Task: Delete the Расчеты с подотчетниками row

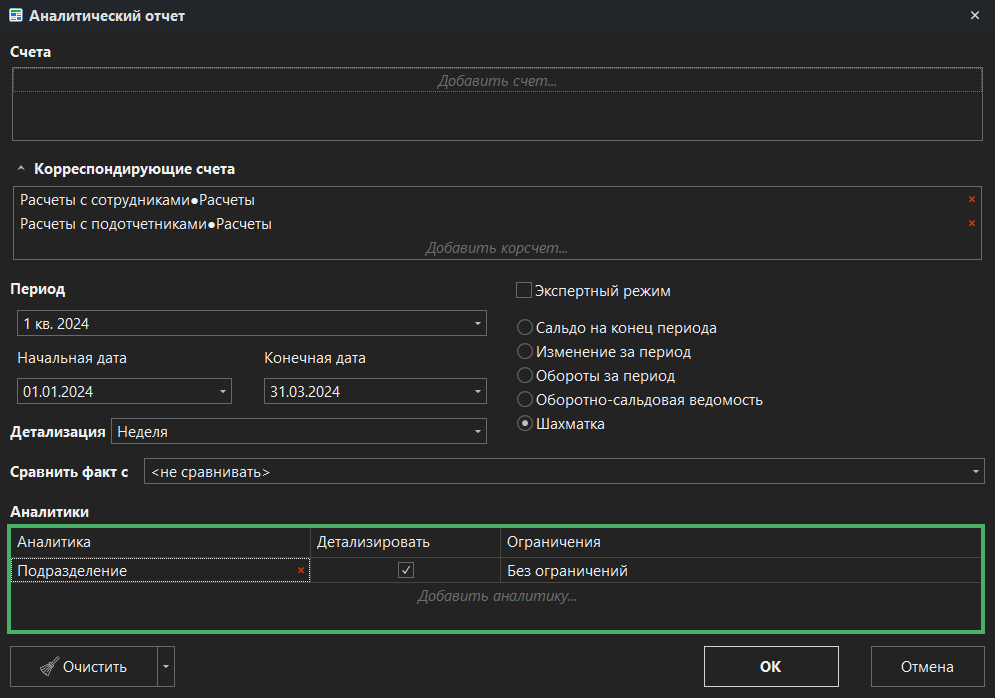Action: pos(971,223)
